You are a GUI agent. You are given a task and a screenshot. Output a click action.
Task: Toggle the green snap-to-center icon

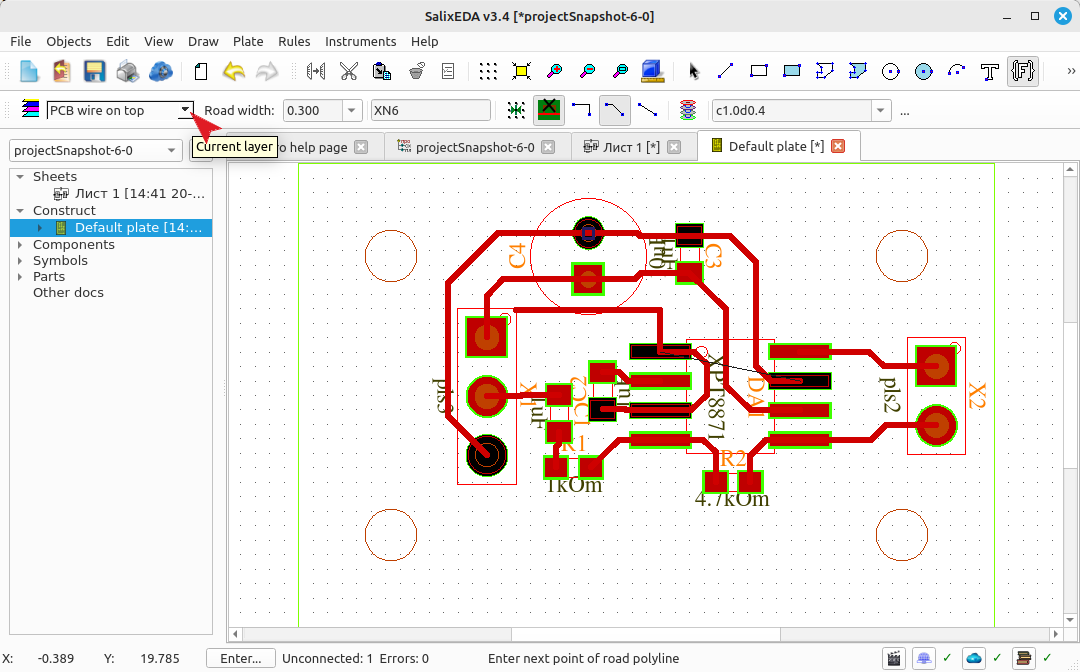pos(516,110)
